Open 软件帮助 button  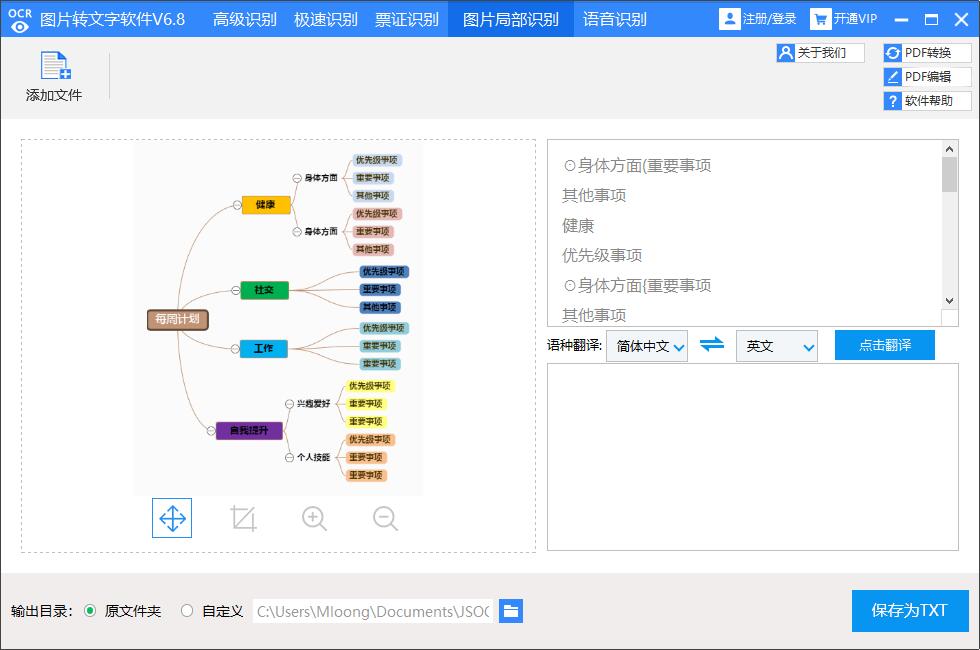[928, 101]
